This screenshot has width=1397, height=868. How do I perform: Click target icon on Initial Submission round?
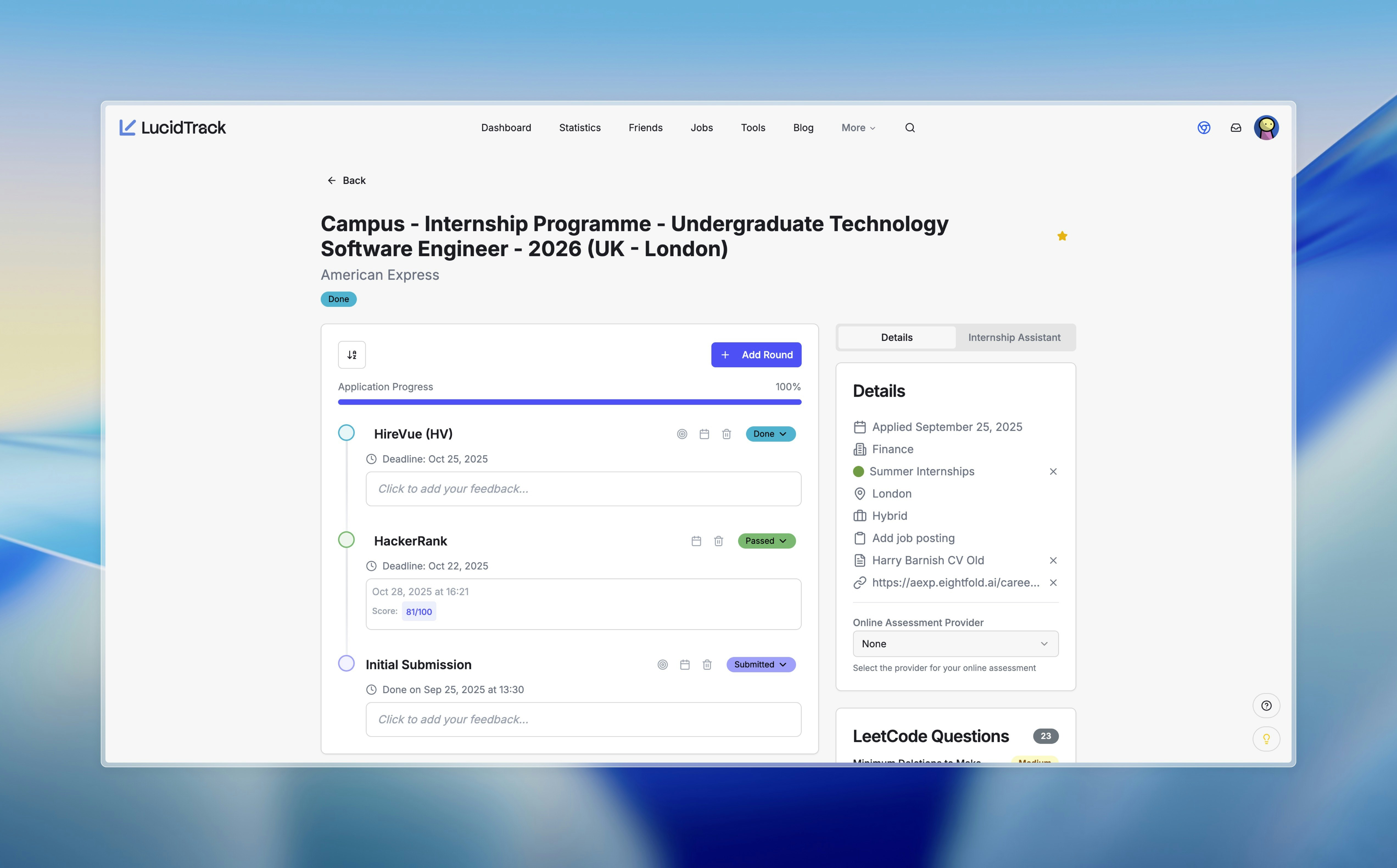tap(662, 664)
